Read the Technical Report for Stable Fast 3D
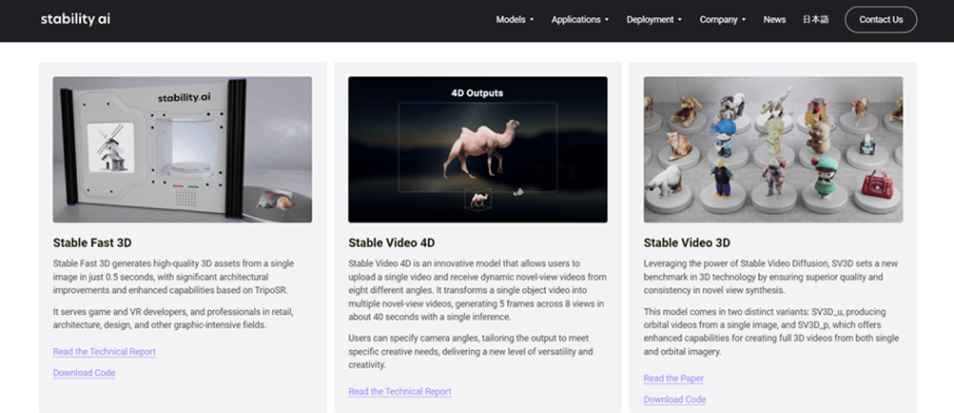Screen dimensions: 954x413 point(104,352)
